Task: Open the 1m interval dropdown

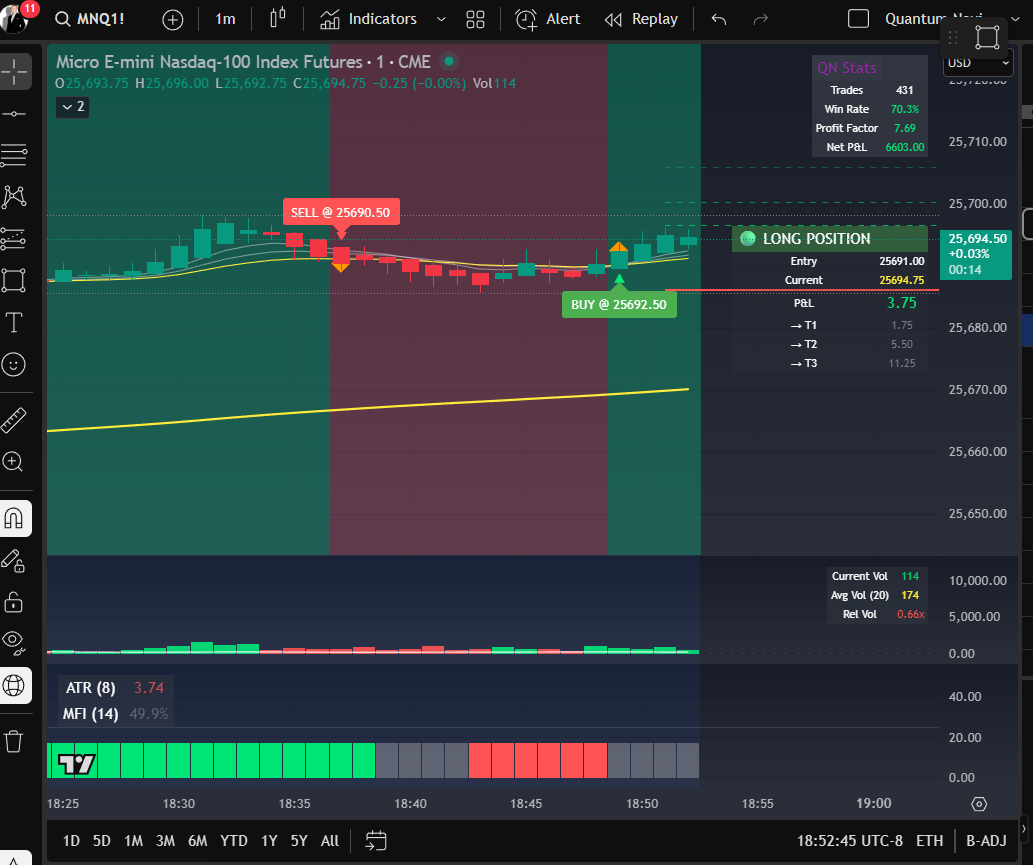Action: 225,18
